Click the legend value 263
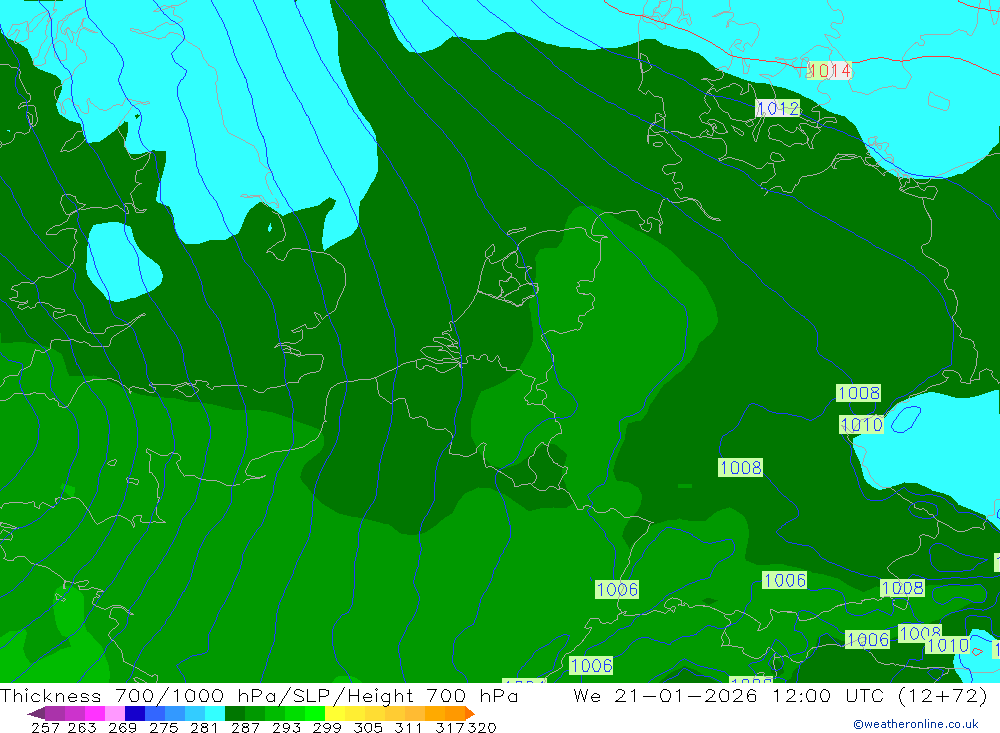1000x733 pixels. pos(82,727)
